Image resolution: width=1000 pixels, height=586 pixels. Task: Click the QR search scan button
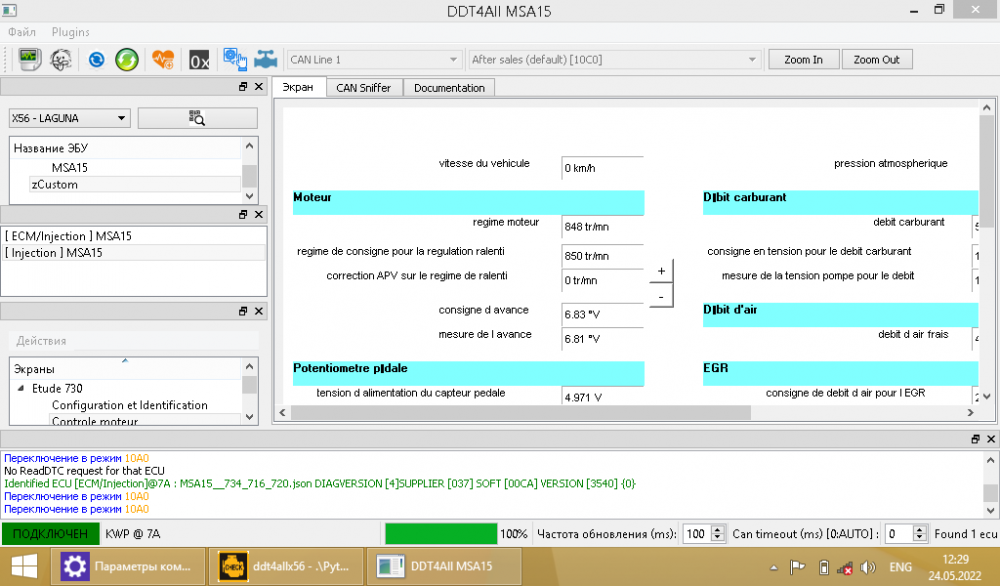pyautogui.click(x=198, y=118)
